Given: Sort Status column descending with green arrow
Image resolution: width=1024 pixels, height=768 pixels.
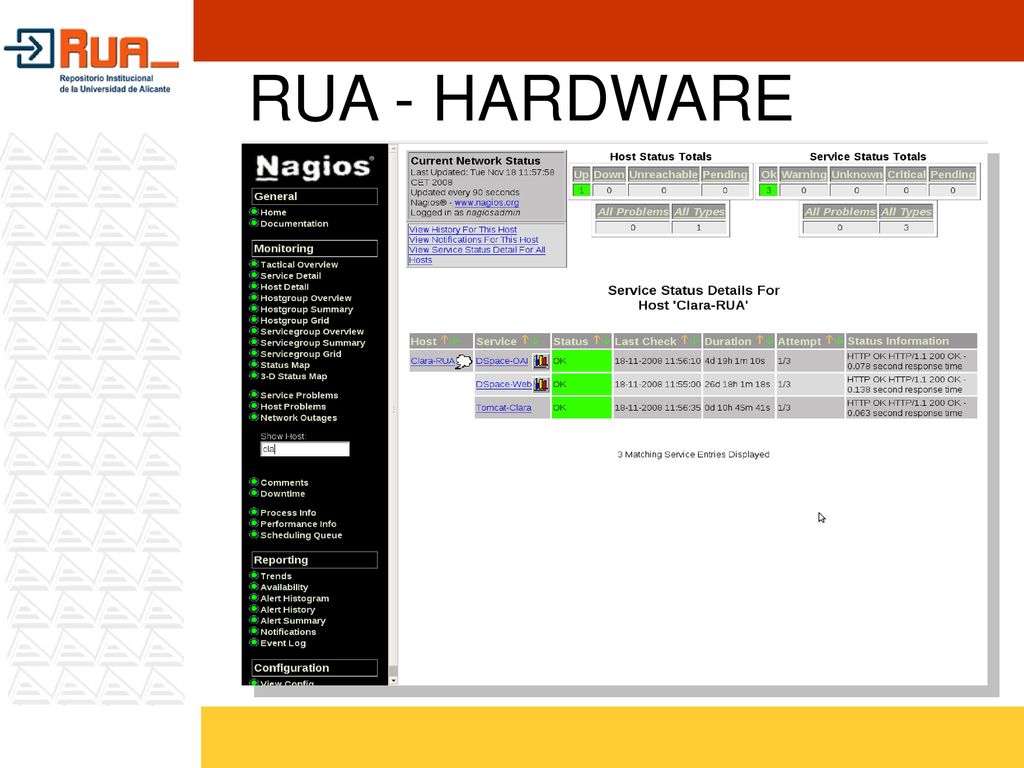Looking at the screenshot, I should (x=606, y=341).
